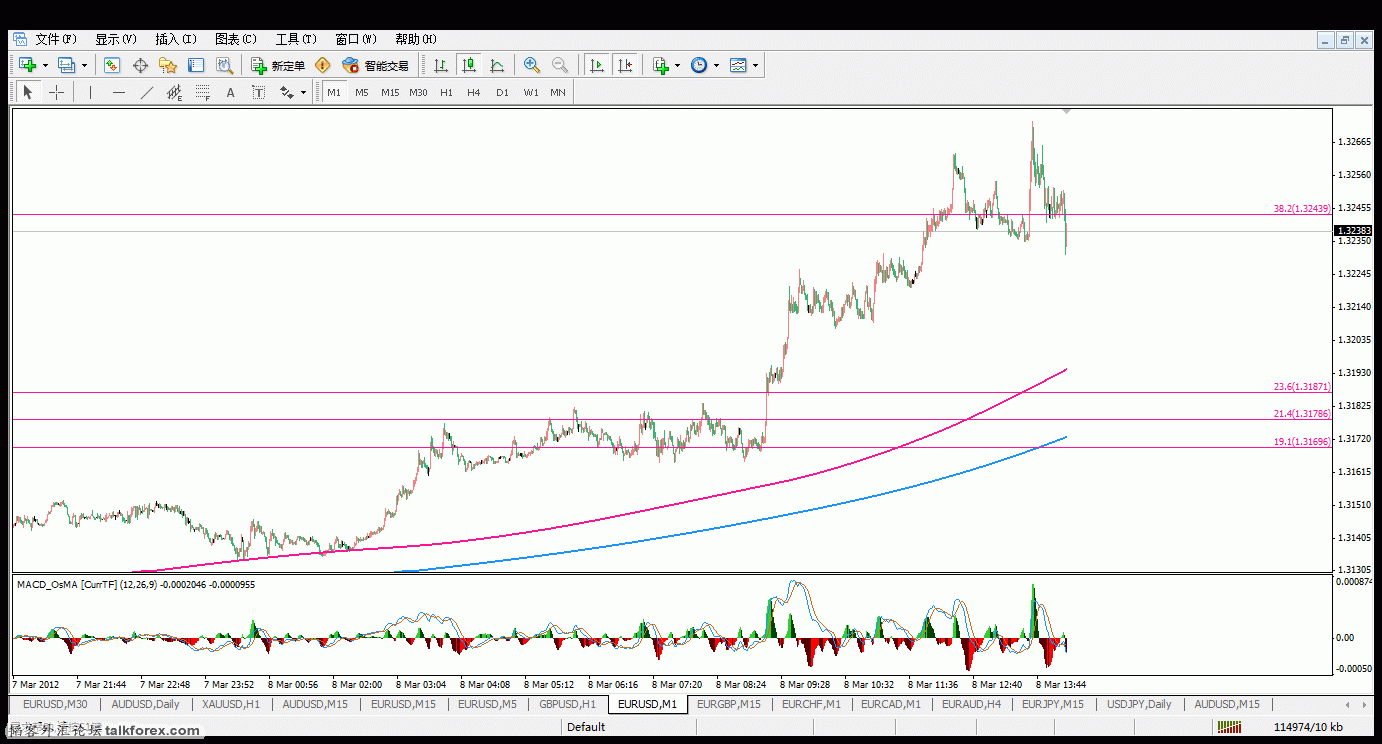Expand the indicators dropdown arrow
1382x744 pixels.
(677, 65)
